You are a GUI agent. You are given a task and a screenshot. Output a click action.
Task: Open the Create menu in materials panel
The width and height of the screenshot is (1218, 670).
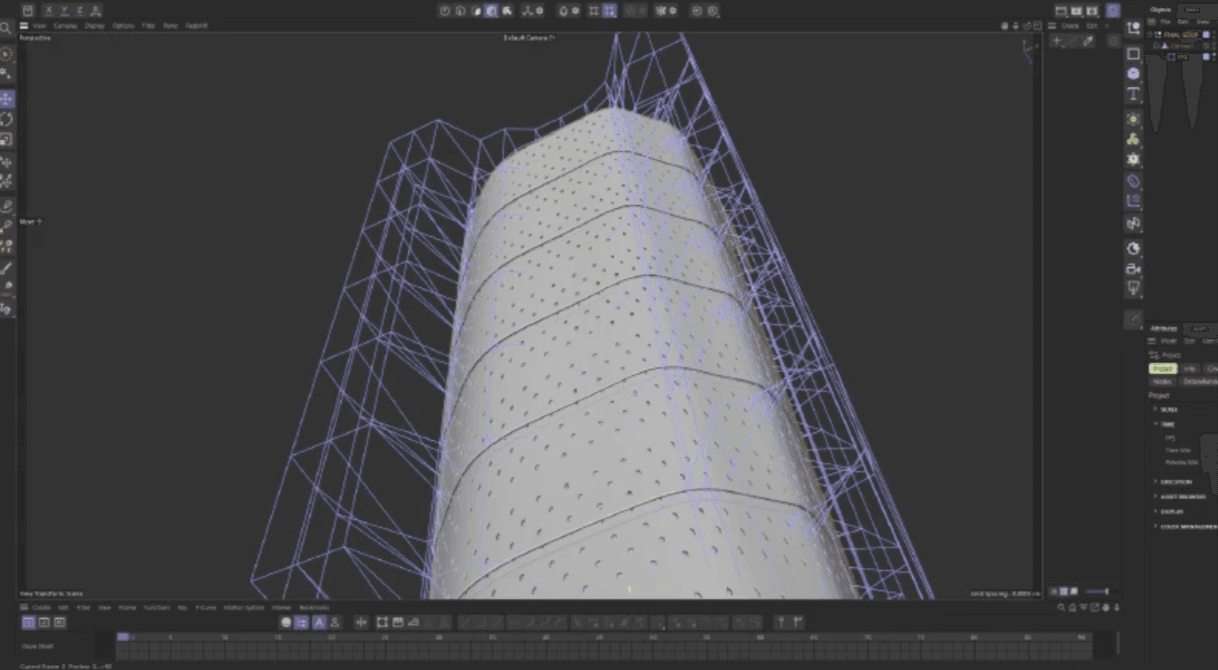pyautogui.click(x=1069, y=25)
